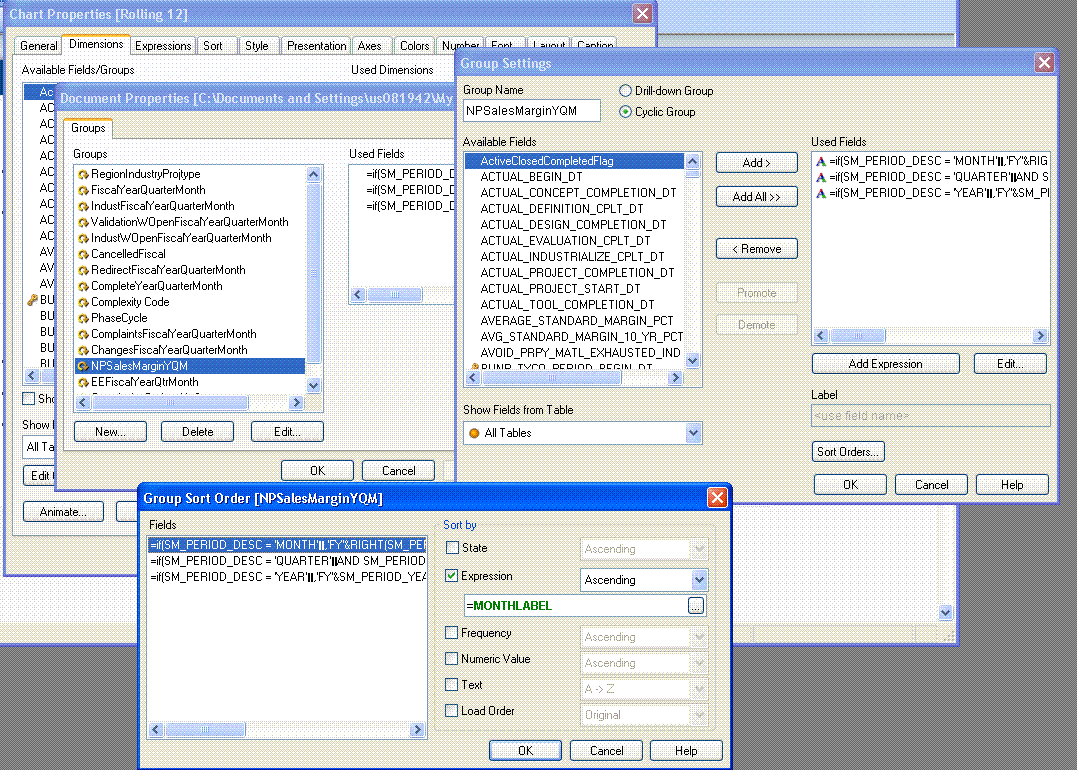
Task: Click the QUARTER expression icon in Used Fields
Action: 821,177
